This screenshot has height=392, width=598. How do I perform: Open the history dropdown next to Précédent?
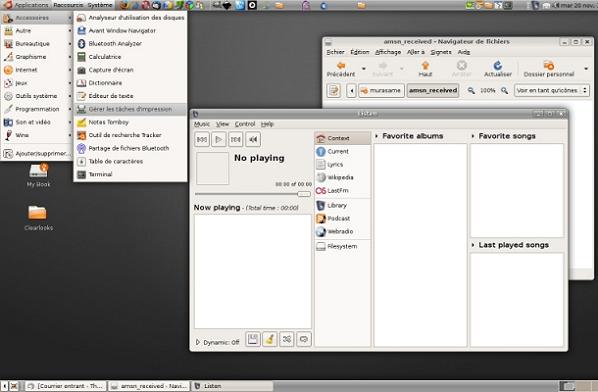[x=363, y=69]
